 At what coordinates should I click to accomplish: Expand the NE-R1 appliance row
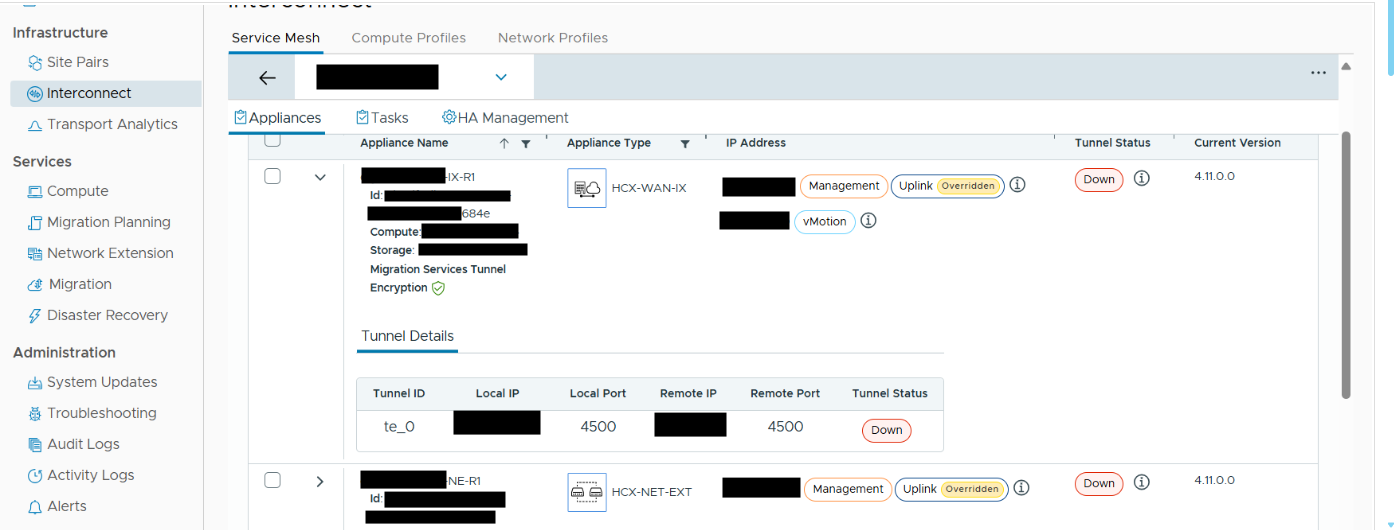(320, 482)
